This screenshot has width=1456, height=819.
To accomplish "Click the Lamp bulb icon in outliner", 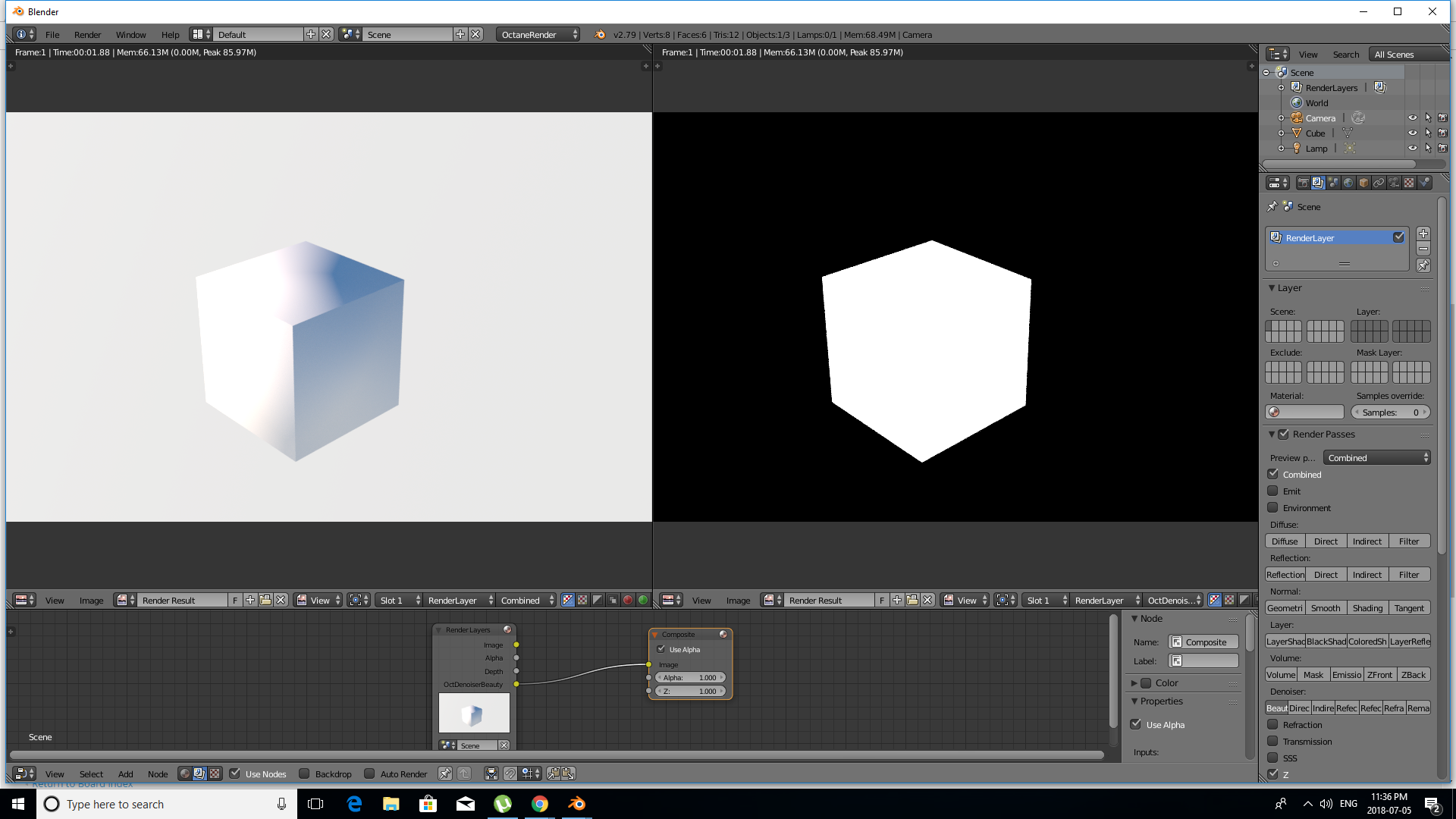I will tap(1297, 148).
